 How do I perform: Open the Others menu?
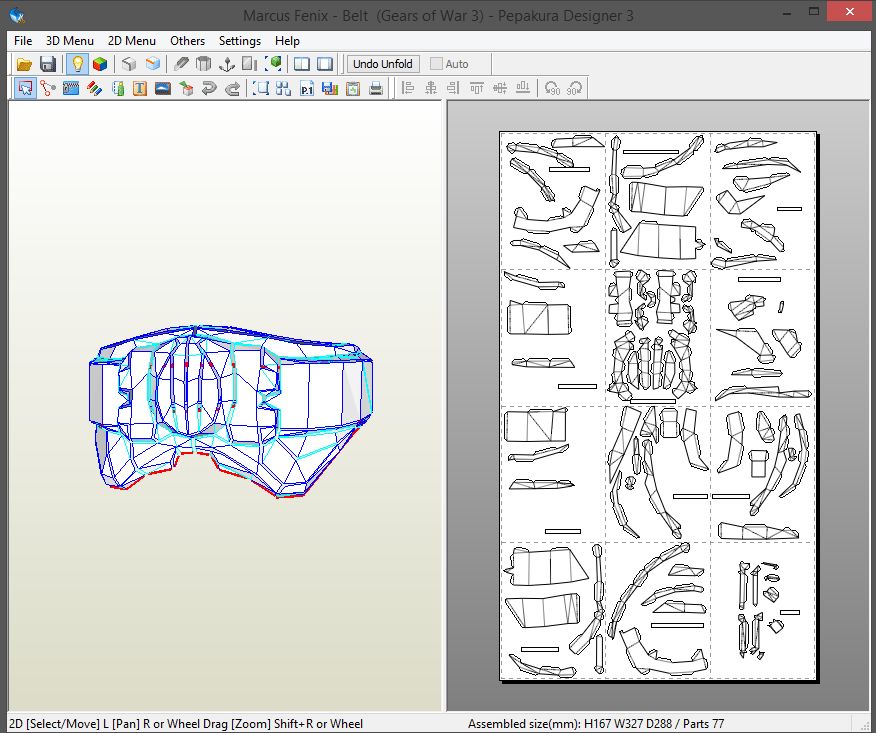tap(188, 41)
